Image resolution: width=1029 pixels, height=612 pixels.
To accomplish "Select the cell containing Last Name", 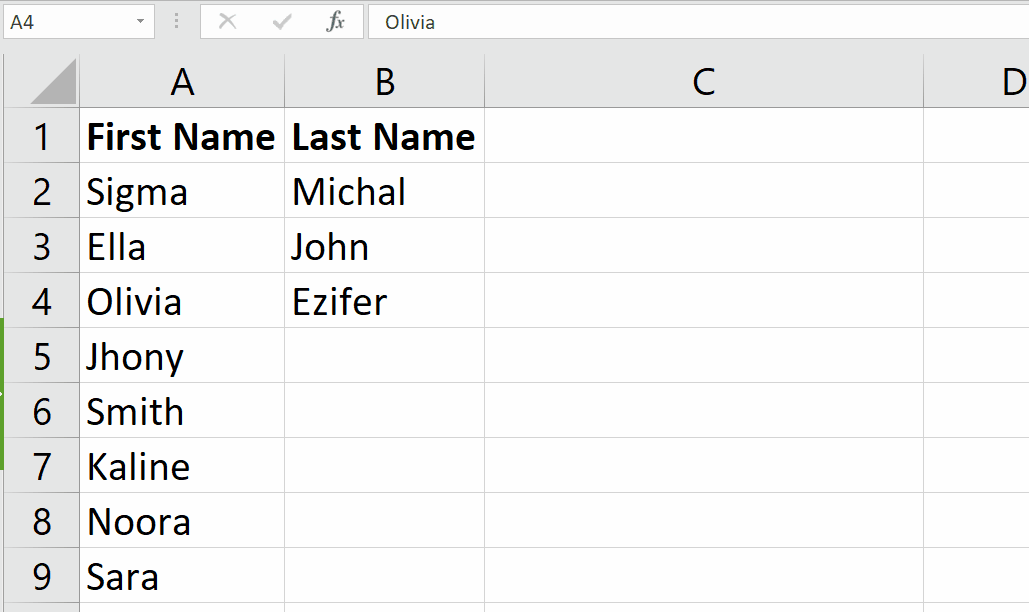I will (x=383, y=137).
